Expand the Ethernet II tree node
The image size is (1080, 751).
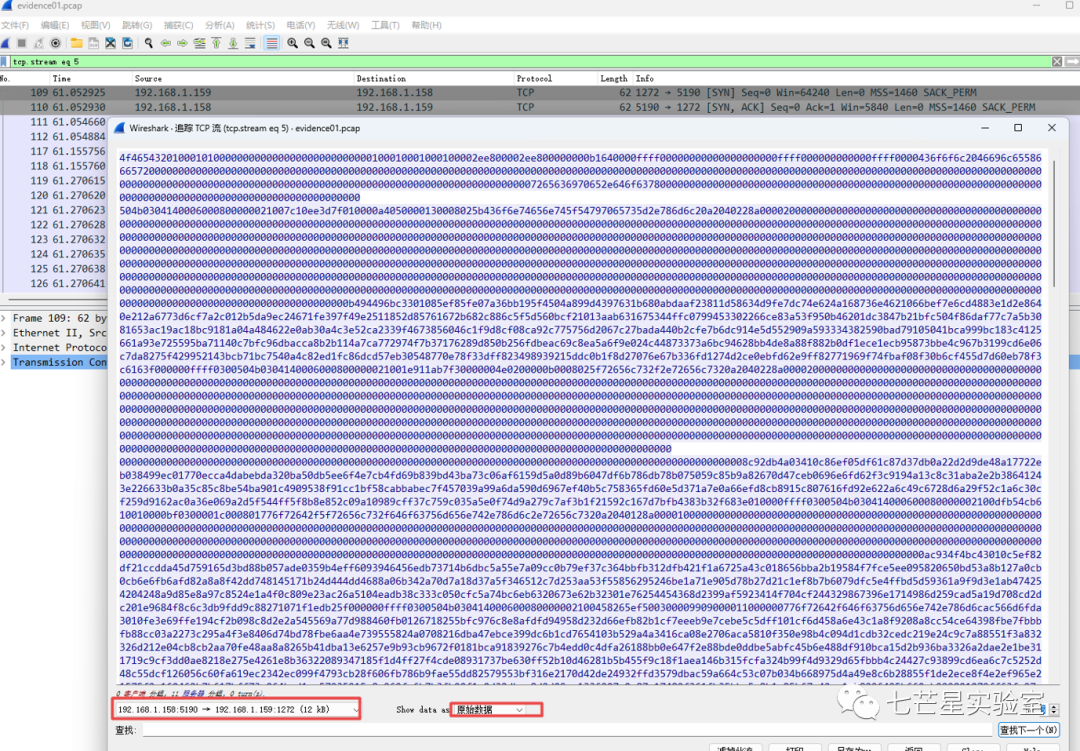click(4, 333)
